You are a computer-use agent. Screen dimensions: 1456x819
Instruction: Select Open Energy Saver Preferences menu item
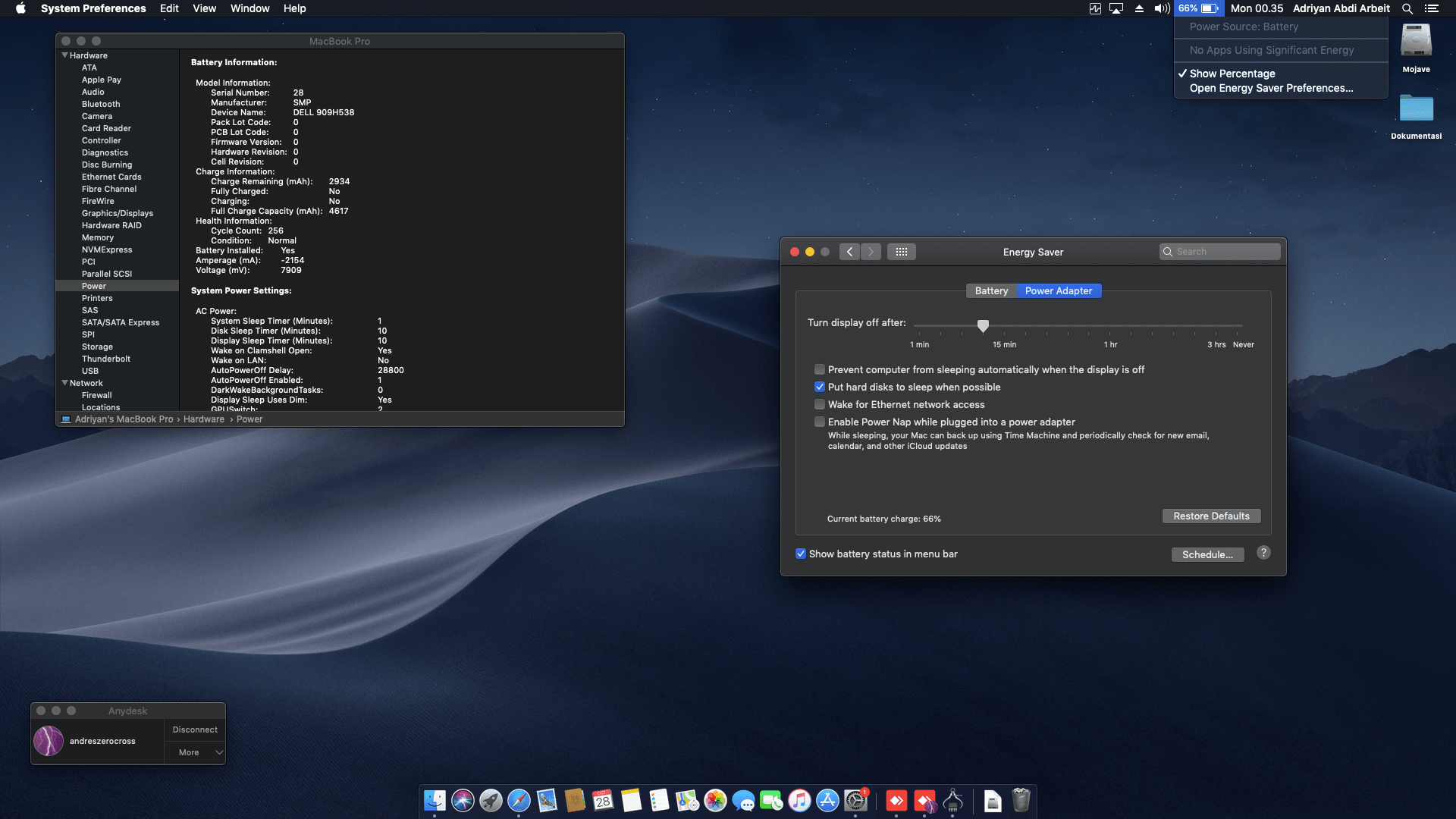click(x=1271, y=88)
